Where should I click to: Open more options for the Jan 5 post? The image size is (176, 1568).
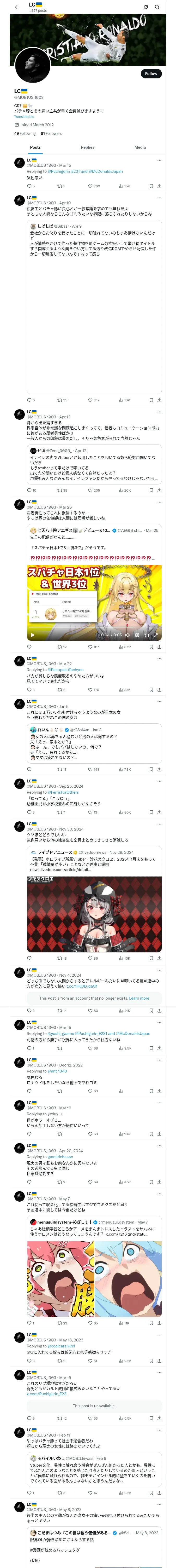coord(159,701)
